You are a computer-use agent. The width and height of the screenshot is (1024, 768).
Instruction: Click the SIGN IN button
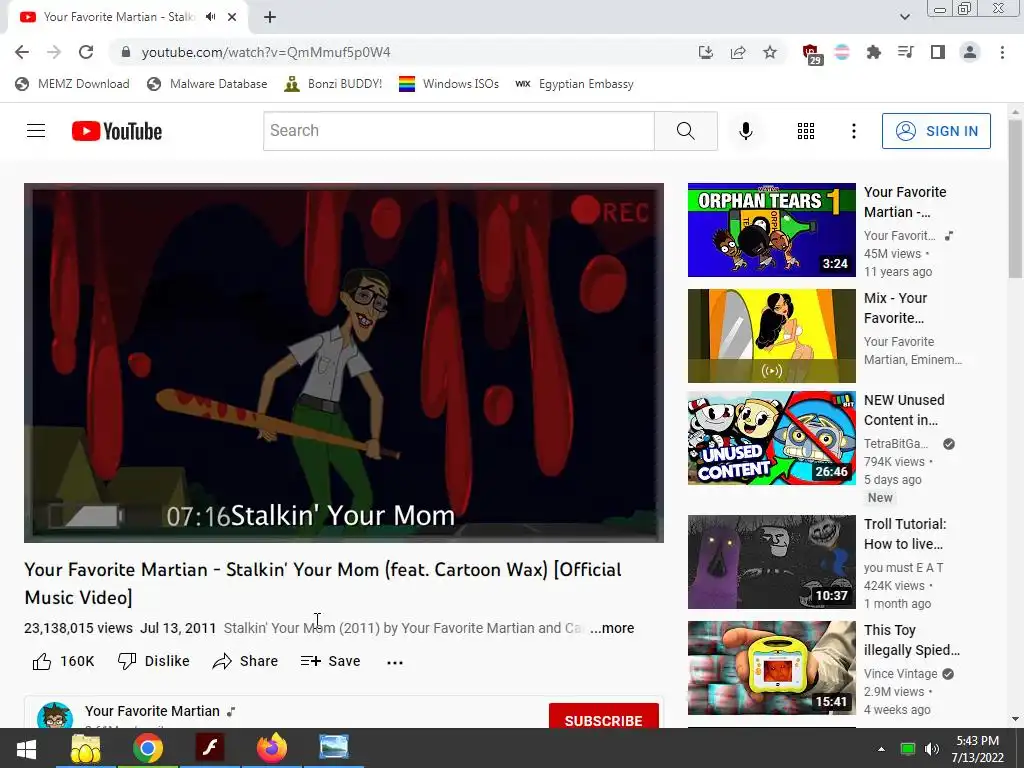pyautogui.click(x=936, y=131)
